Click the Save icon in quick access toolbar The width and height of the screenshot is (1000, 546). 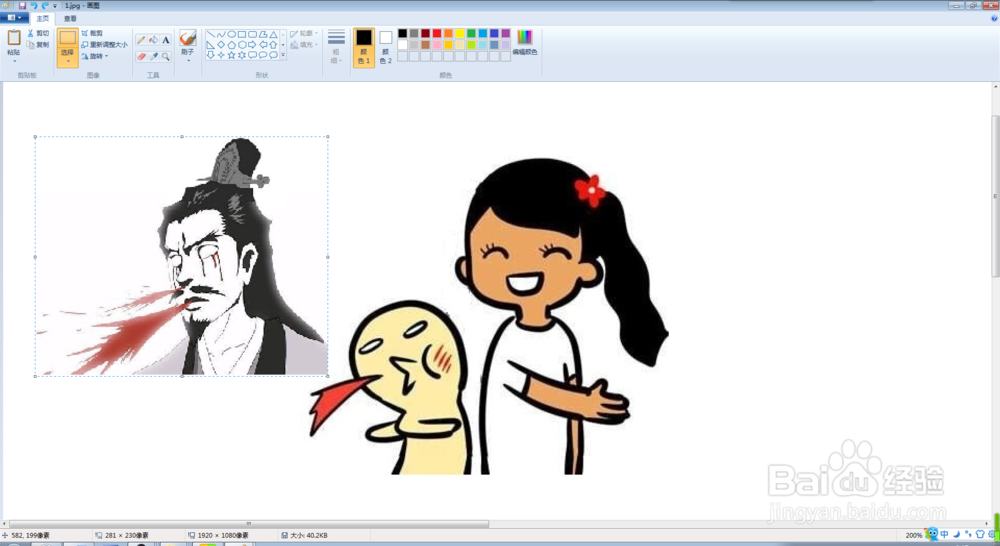pos(22,5)
